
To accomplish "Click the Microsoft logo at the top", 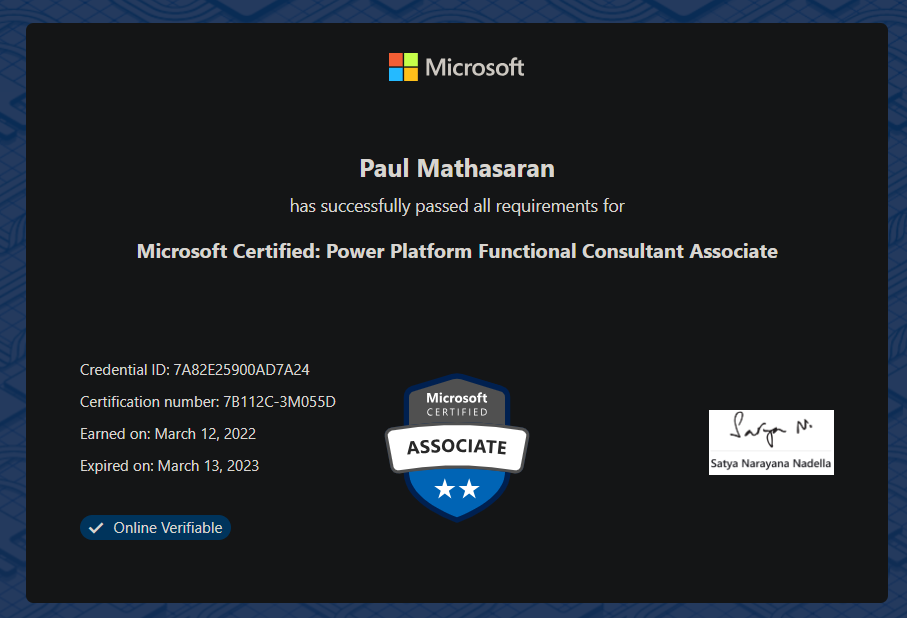I will (456, 66).
